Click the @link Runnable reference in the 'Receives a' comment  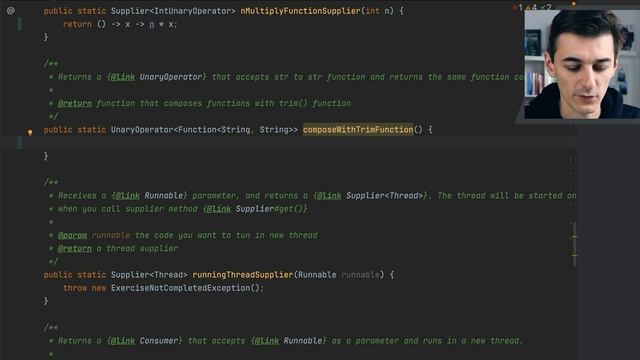[150, 196]
